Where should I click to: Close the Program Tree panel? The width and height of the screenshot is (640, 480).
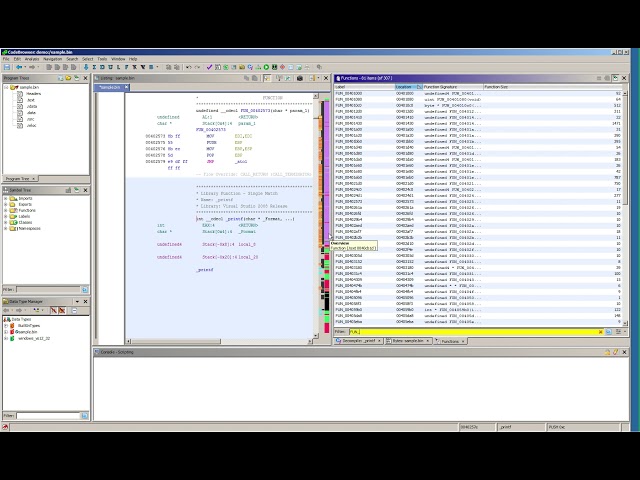(x=85, y=78)
